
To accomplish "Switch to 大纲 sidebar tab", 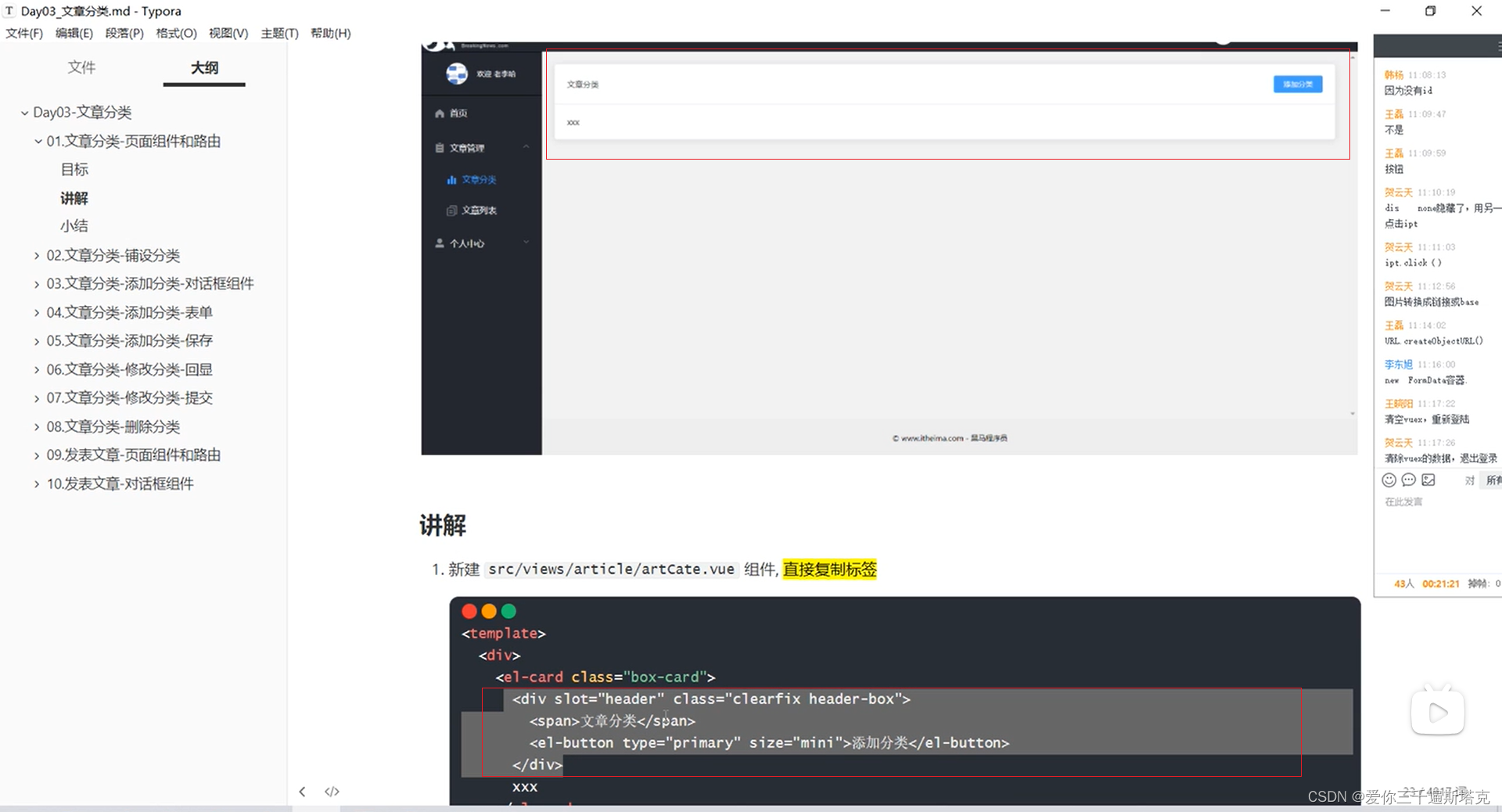I will point(204,67).
